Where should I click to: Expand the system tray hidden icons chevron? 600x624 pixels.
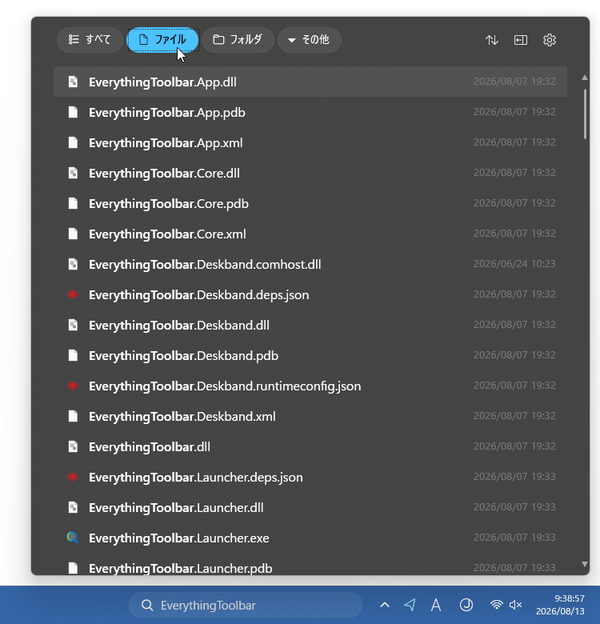click(x=384, y=605)
